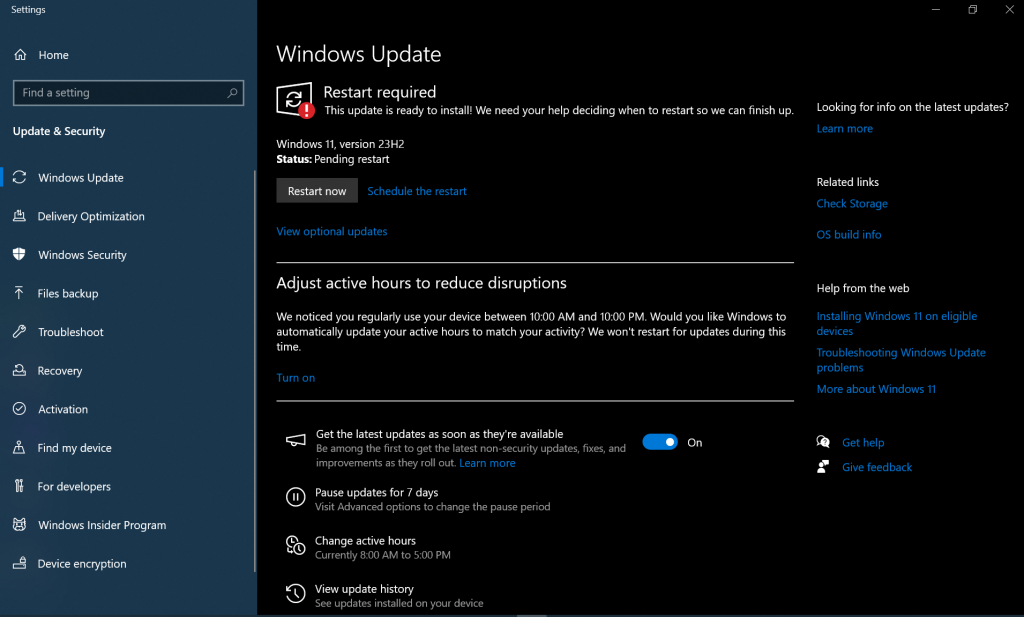
Task: Open View optional updates
Action: (x=332, y=231)
